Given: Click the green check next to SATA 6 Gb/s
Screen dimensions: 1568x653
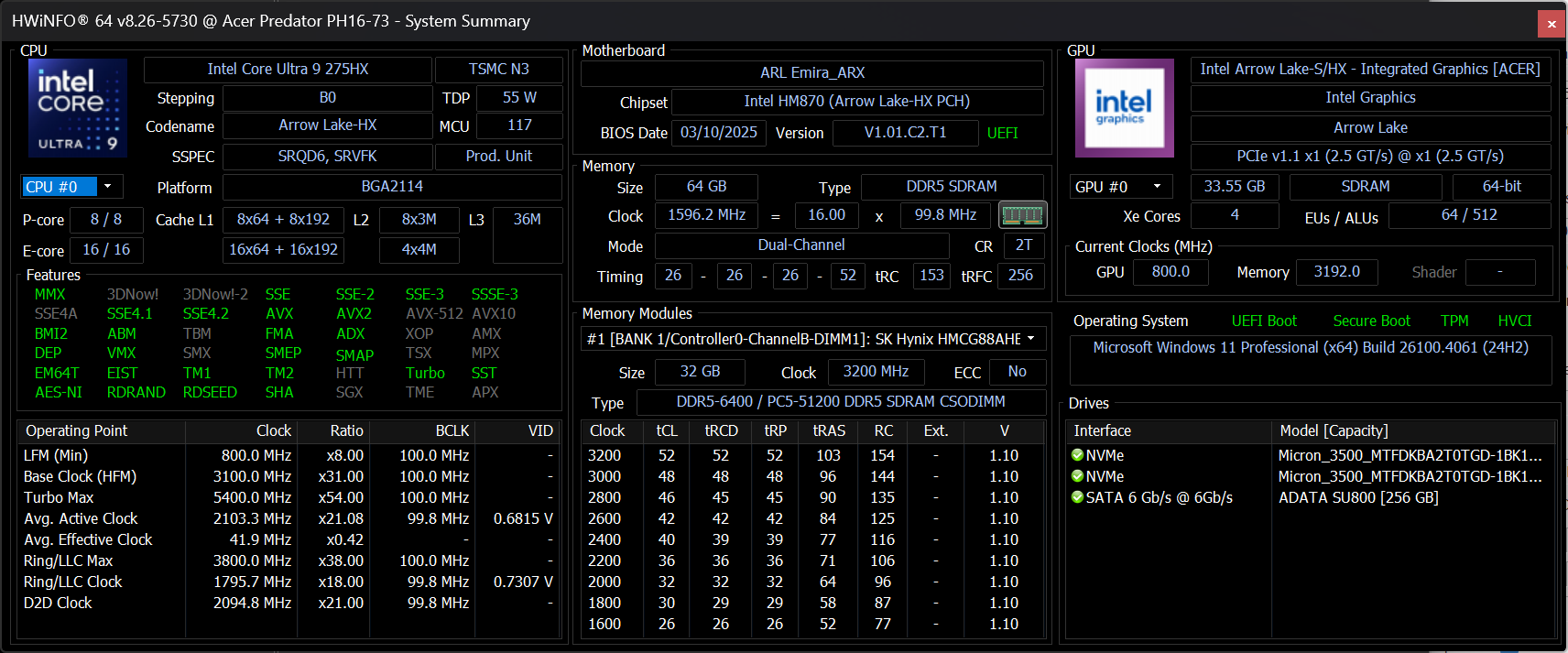Looking at the screenshot, I should 1077,497.
